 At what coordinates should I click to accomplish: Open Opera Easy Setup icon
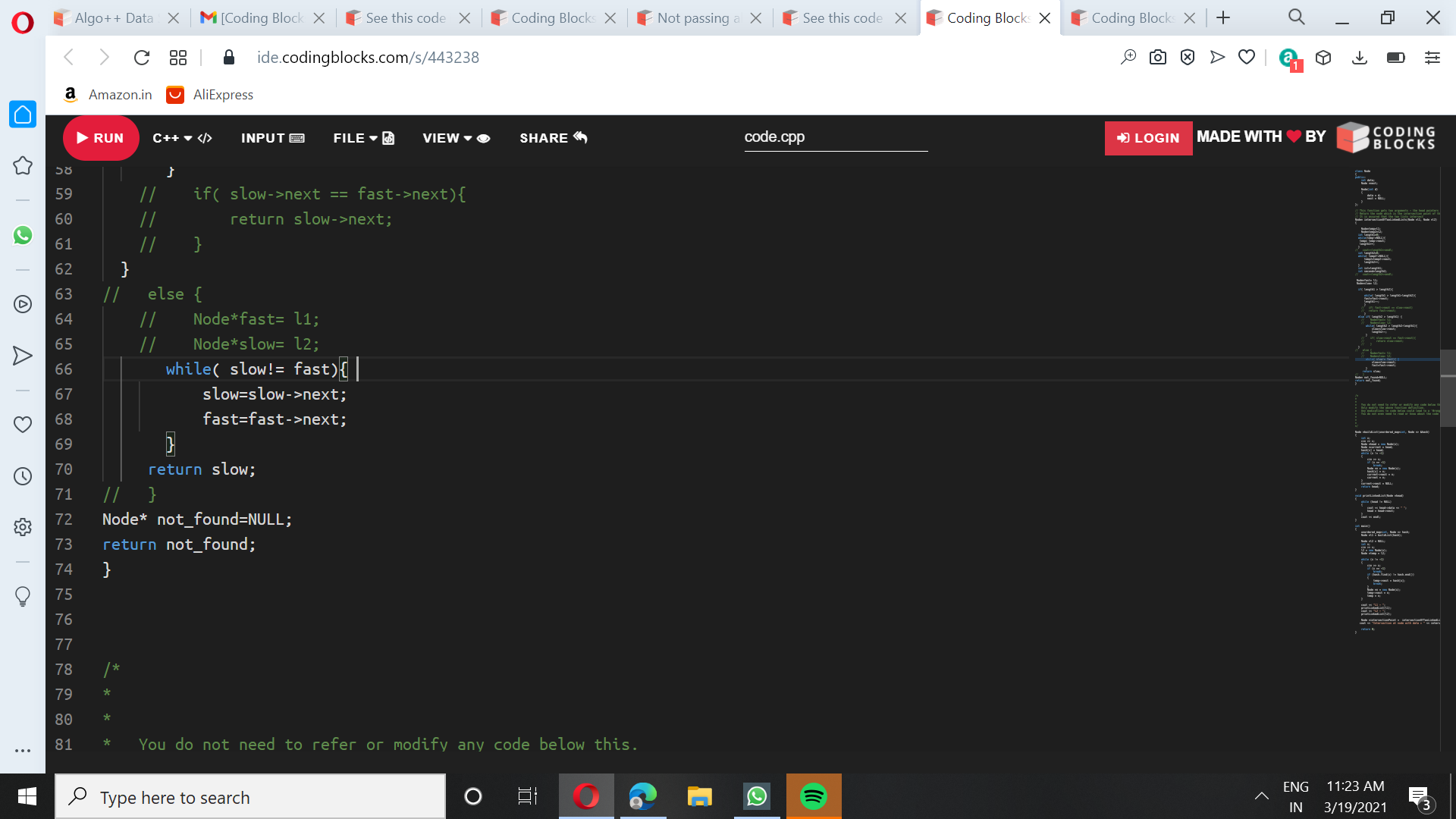[x=1432, y=58]
